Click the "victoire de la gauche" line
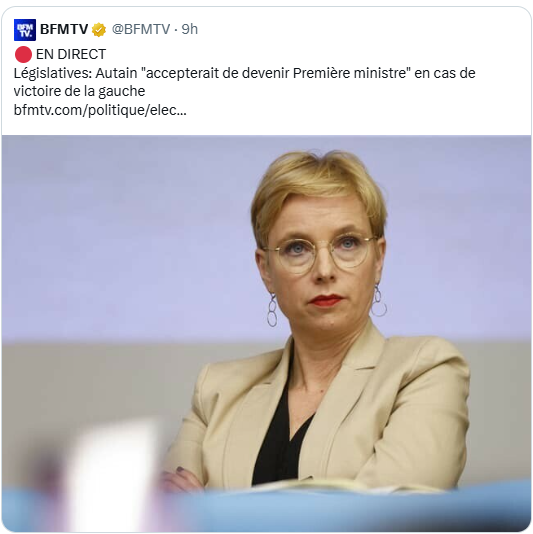Viewport: 533px width, 534px height. [79, 91]
